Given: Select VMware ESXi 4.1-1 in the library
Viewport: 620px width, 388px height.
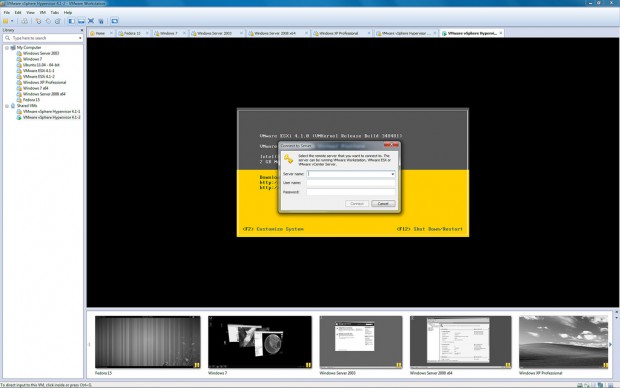Looking at the screenshot, I should click(x=38, y=71).
